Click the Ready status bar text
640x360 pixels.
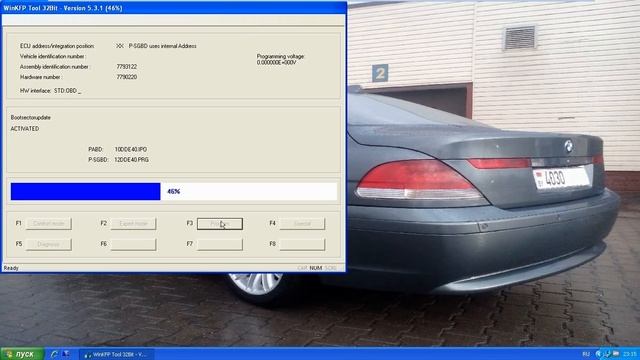click(11, 268)
